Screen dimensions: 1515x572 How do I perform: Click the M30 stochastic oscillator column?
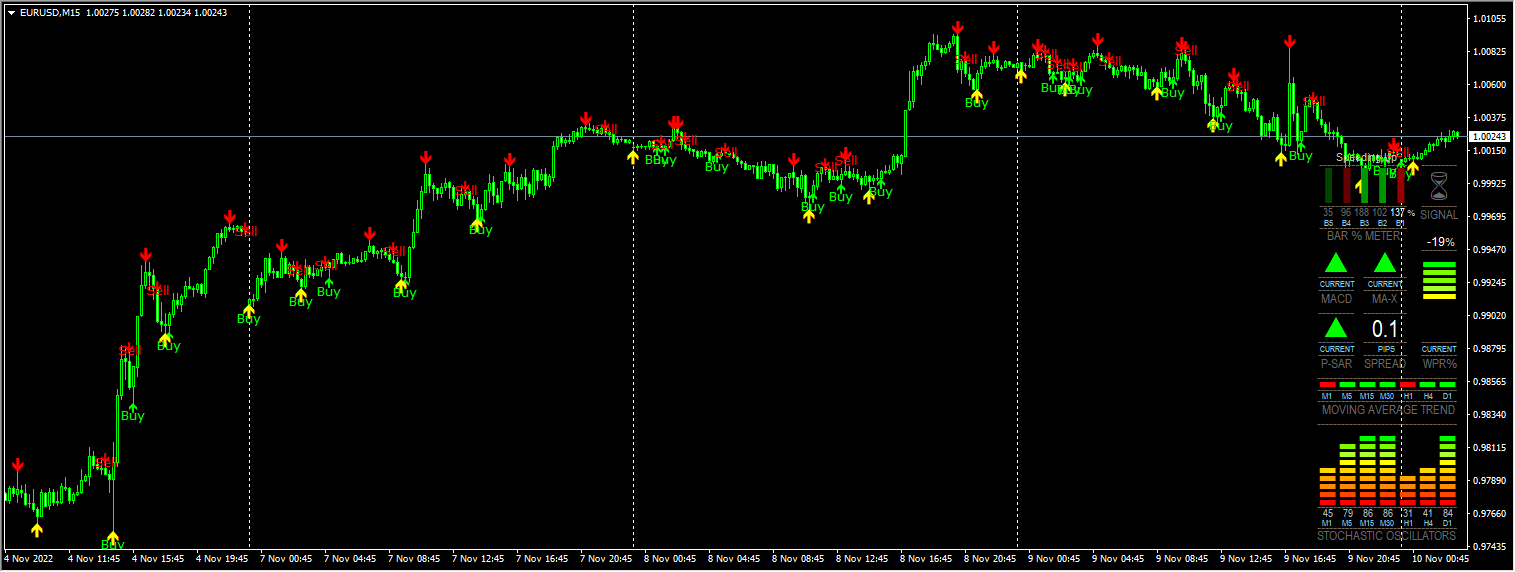[1387, 471]
